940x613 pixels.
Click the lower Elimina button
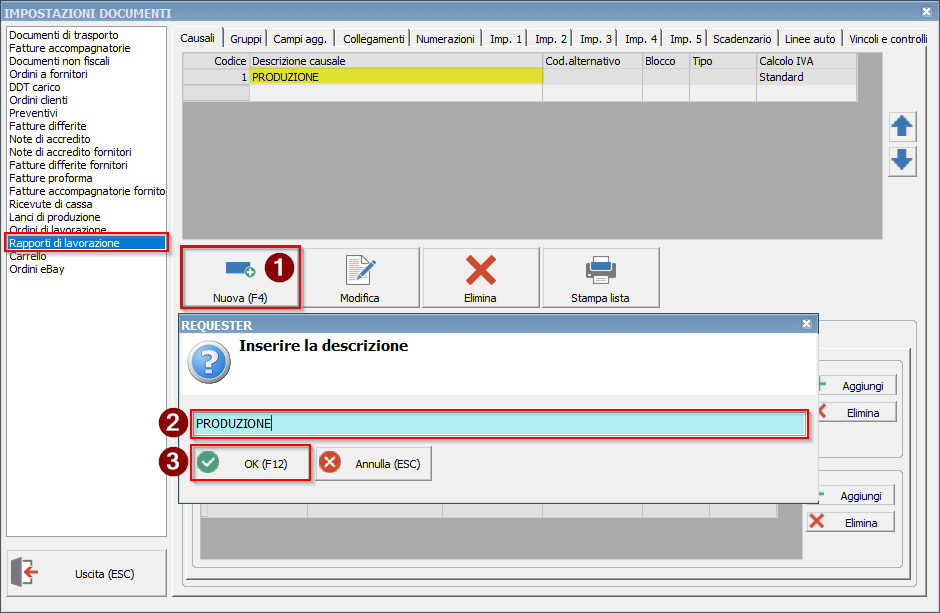coord(851,523)
